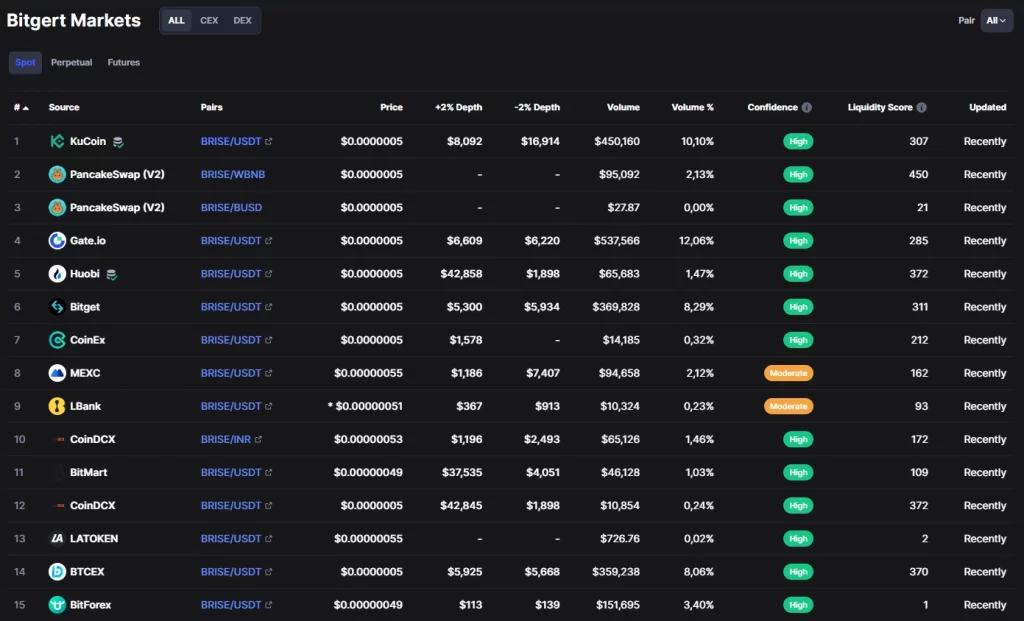Click the Moderate confidence badge in the LBank row
Screen dimensions: 1024x621
(x=788, y=406)
